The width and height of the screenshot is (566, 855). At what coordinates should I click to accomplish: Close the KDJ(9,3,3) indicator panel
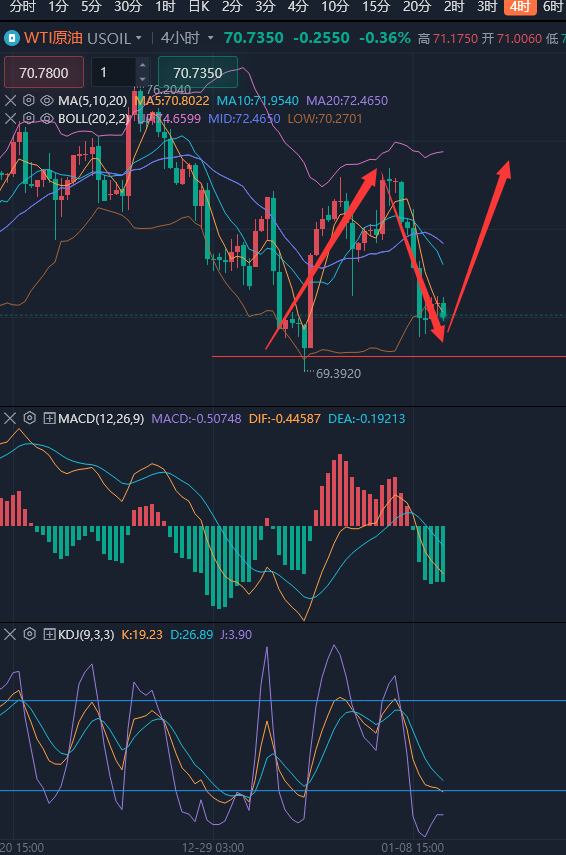[10, 634]
